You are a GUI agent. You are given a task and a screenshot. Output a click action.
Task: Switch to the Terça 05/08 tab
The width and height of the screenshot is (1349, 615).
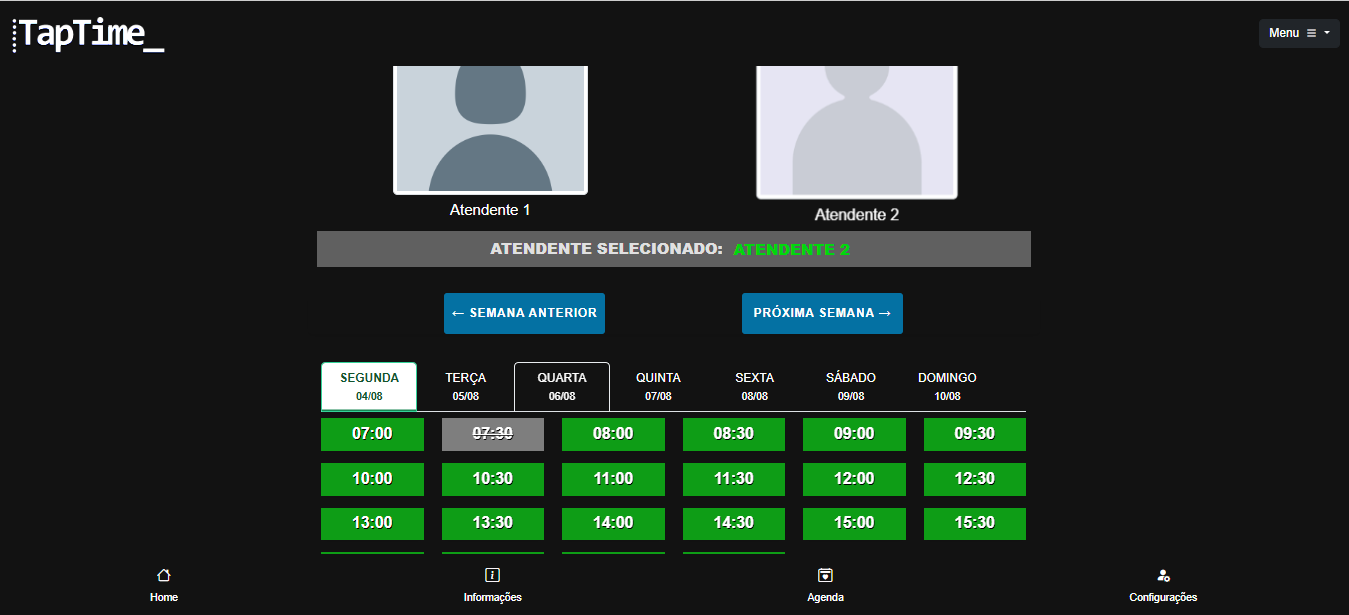[x=465, y=385]
